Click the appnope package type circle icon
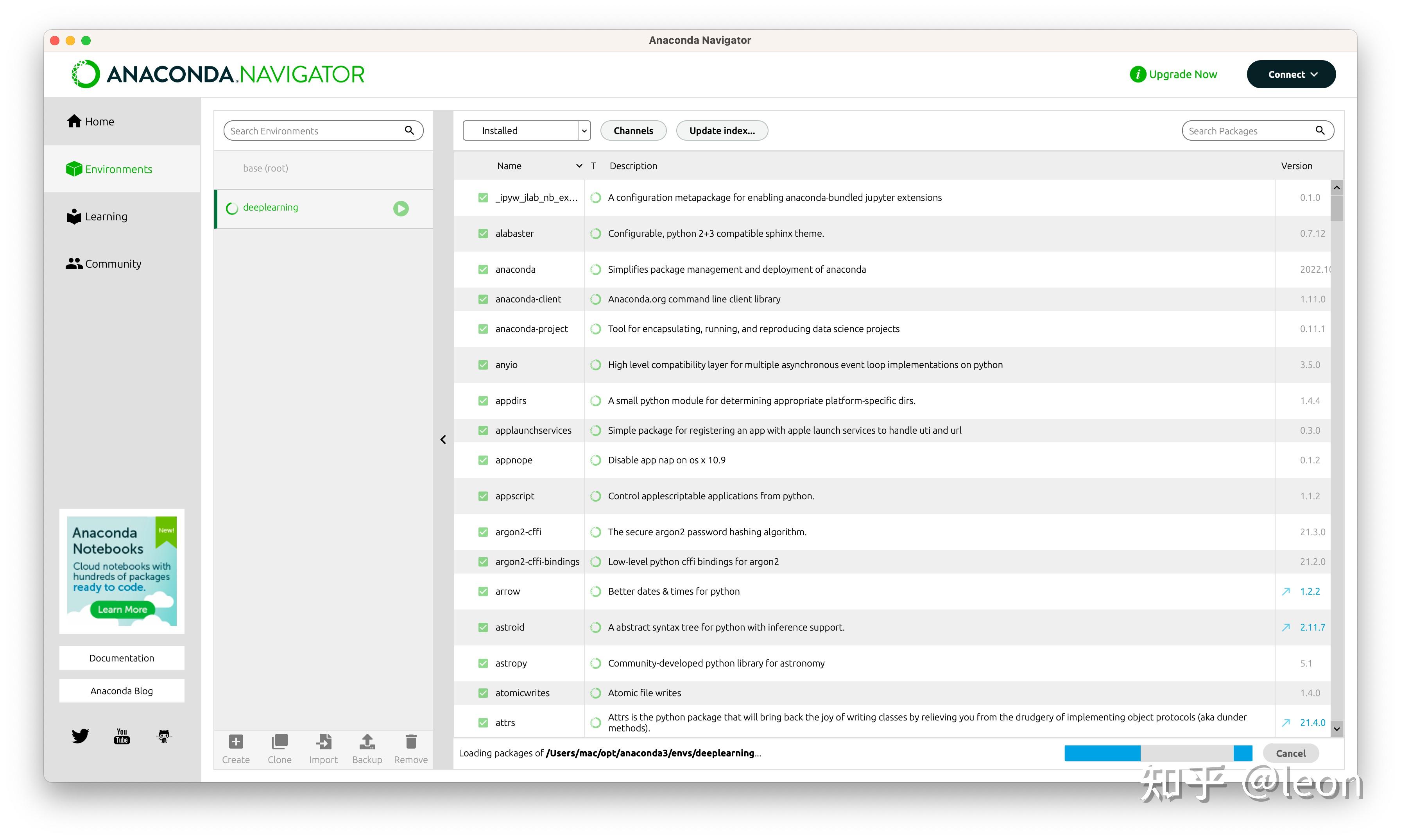 pyautogui.click(x=595, y=460)
